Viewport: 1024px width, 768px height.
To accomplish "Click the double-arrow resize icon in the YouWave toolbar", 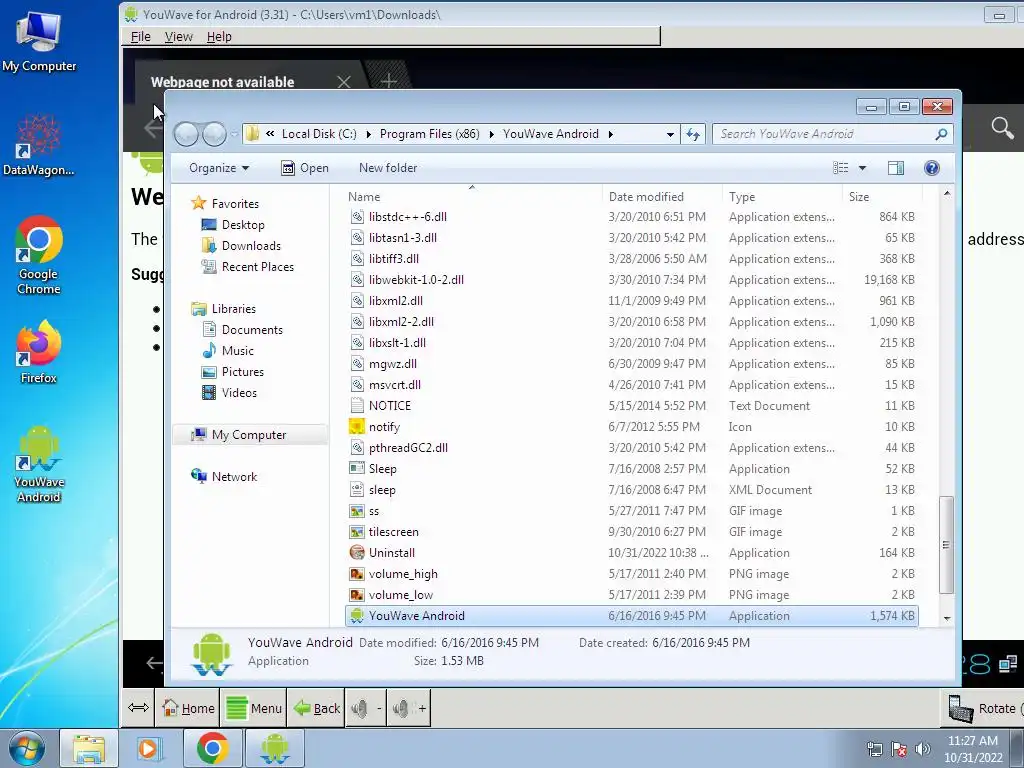I will (x=138, y=708).
